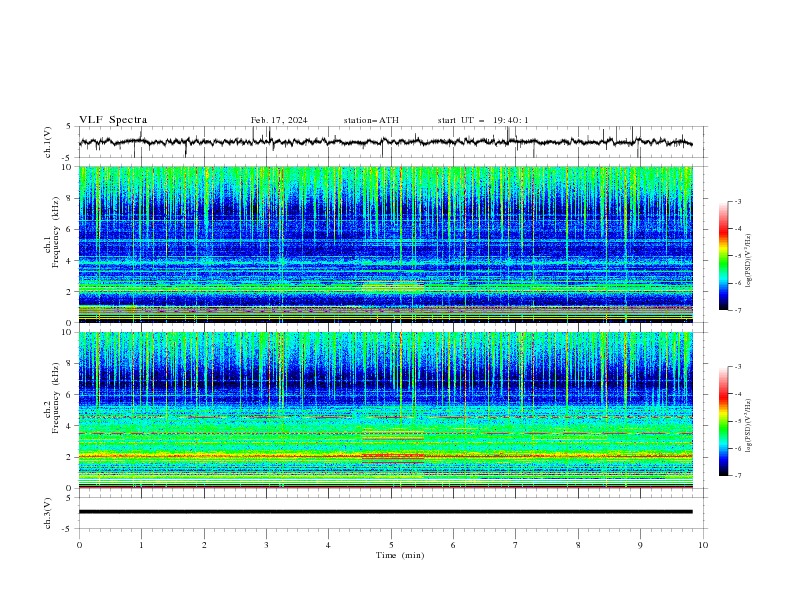Click the upper color scale bar next to ch.1
Viewport: 792px width, 612px height.
click(x=723, y=256)
